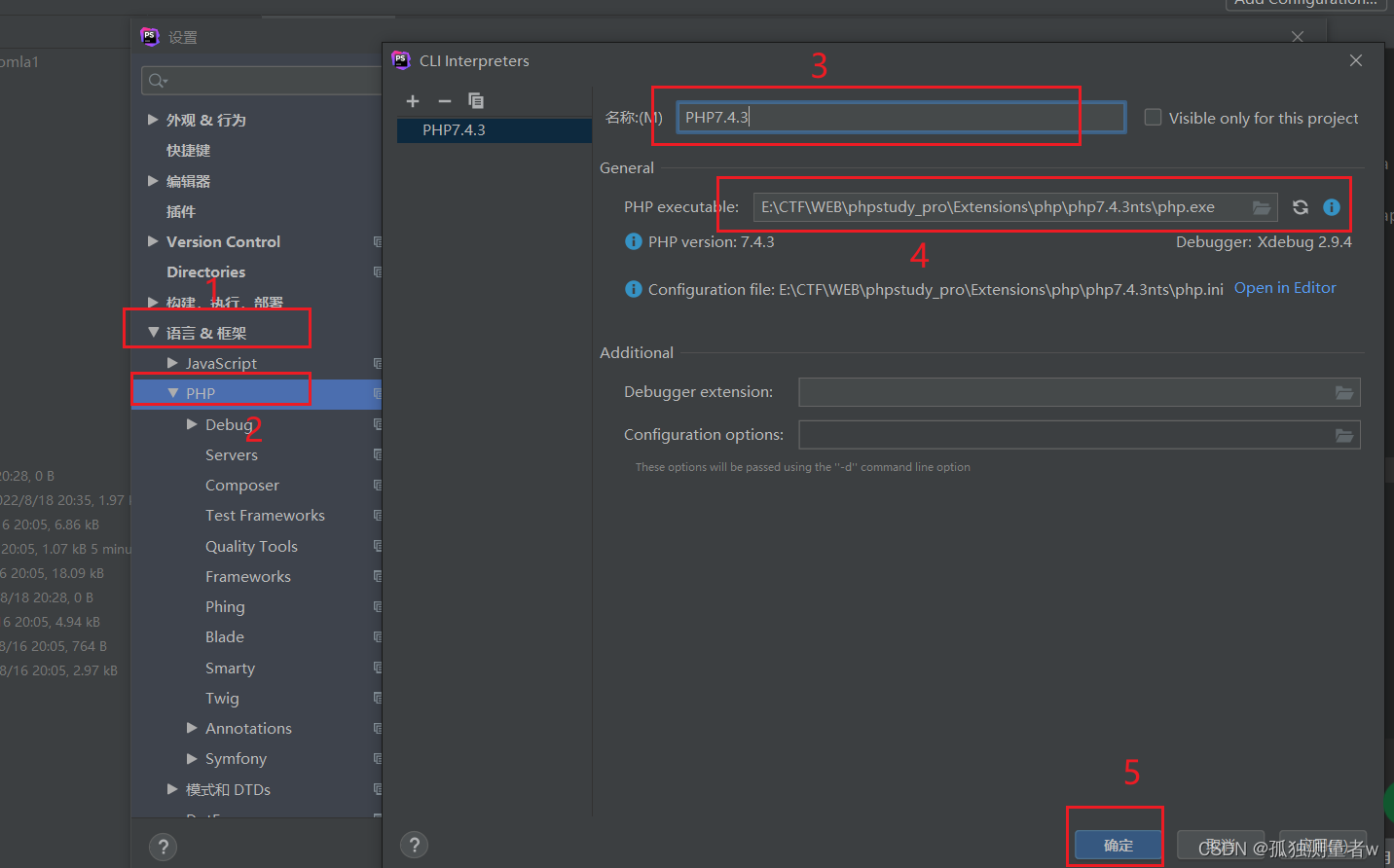Expand 编辑器 settings group
The image size is (1394, 868).
pos(153,181)
